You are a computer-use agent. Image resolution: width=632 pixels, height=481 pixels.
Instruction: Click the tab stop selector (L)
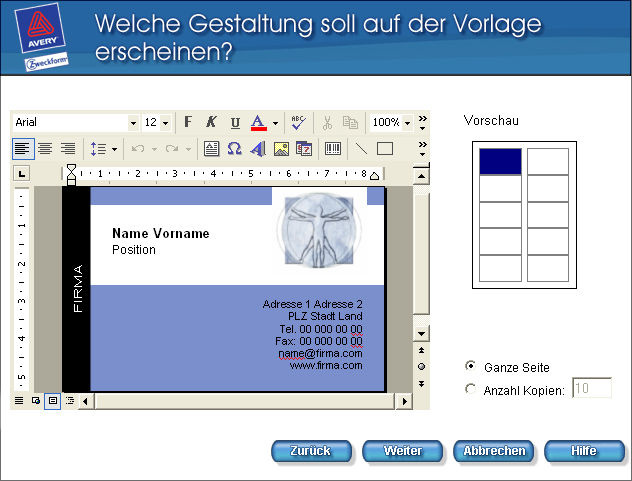pyautogui.click(x=22, y=174)
